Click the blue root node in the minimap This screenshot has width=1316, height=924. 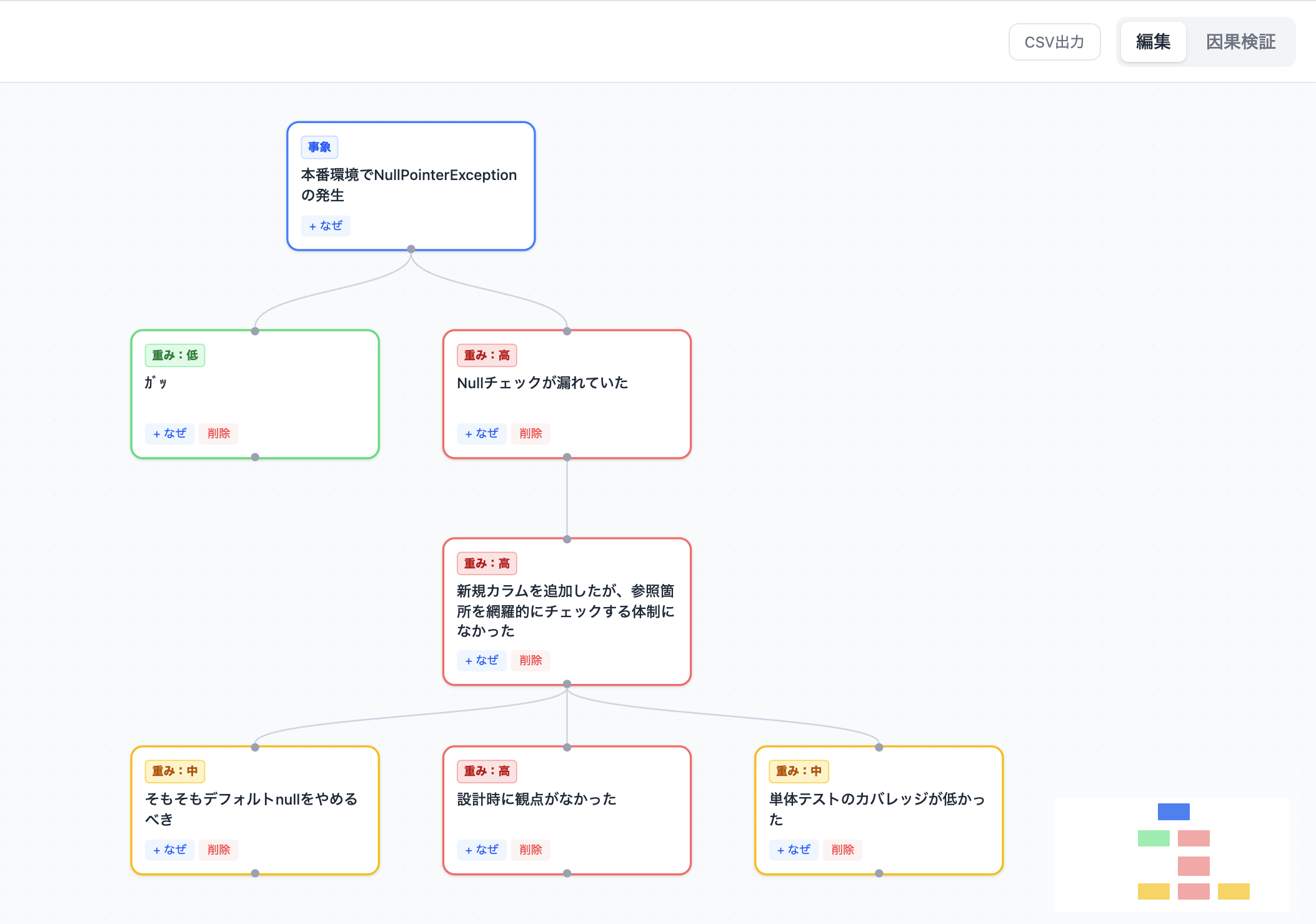[1172, 811]
